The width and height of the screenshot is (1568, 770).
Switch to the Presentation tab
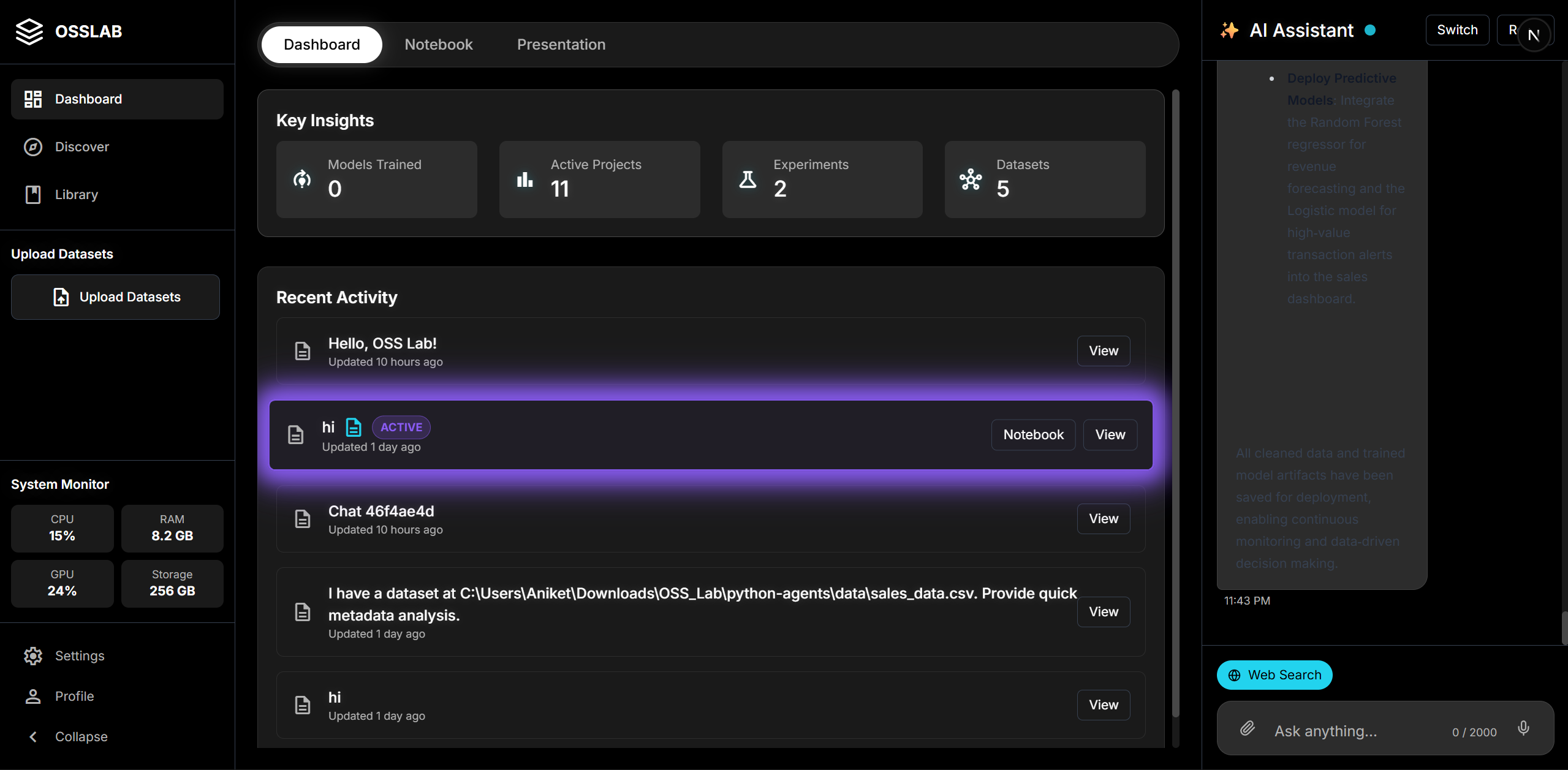[561, 45]
